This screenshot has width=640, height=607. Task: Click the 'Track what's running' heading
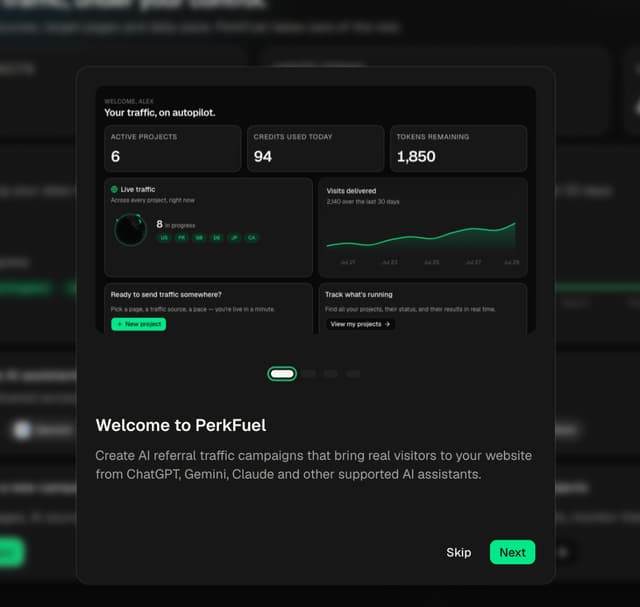click(x=359, y=295)
